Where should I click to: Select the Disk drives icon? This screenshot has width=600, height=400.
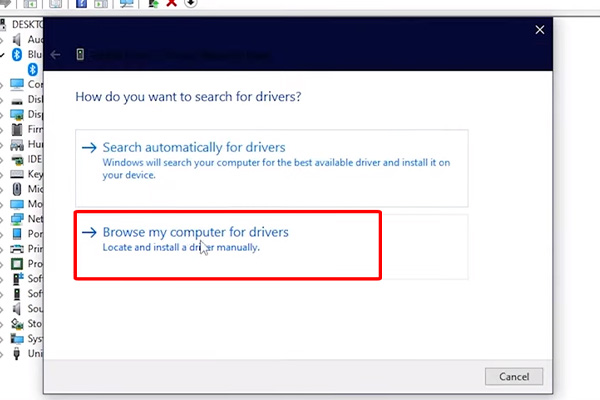16,101
